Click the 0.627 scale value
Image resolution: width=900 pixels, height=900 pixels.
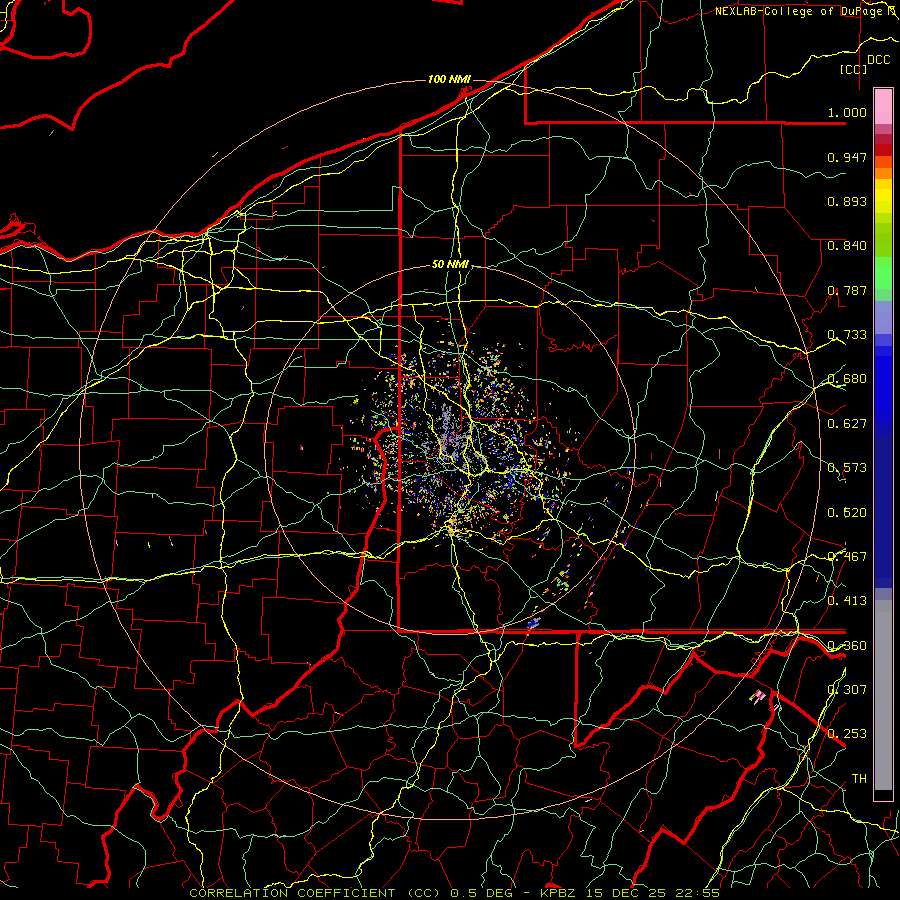pyautogui.click(x=847, y=424)
